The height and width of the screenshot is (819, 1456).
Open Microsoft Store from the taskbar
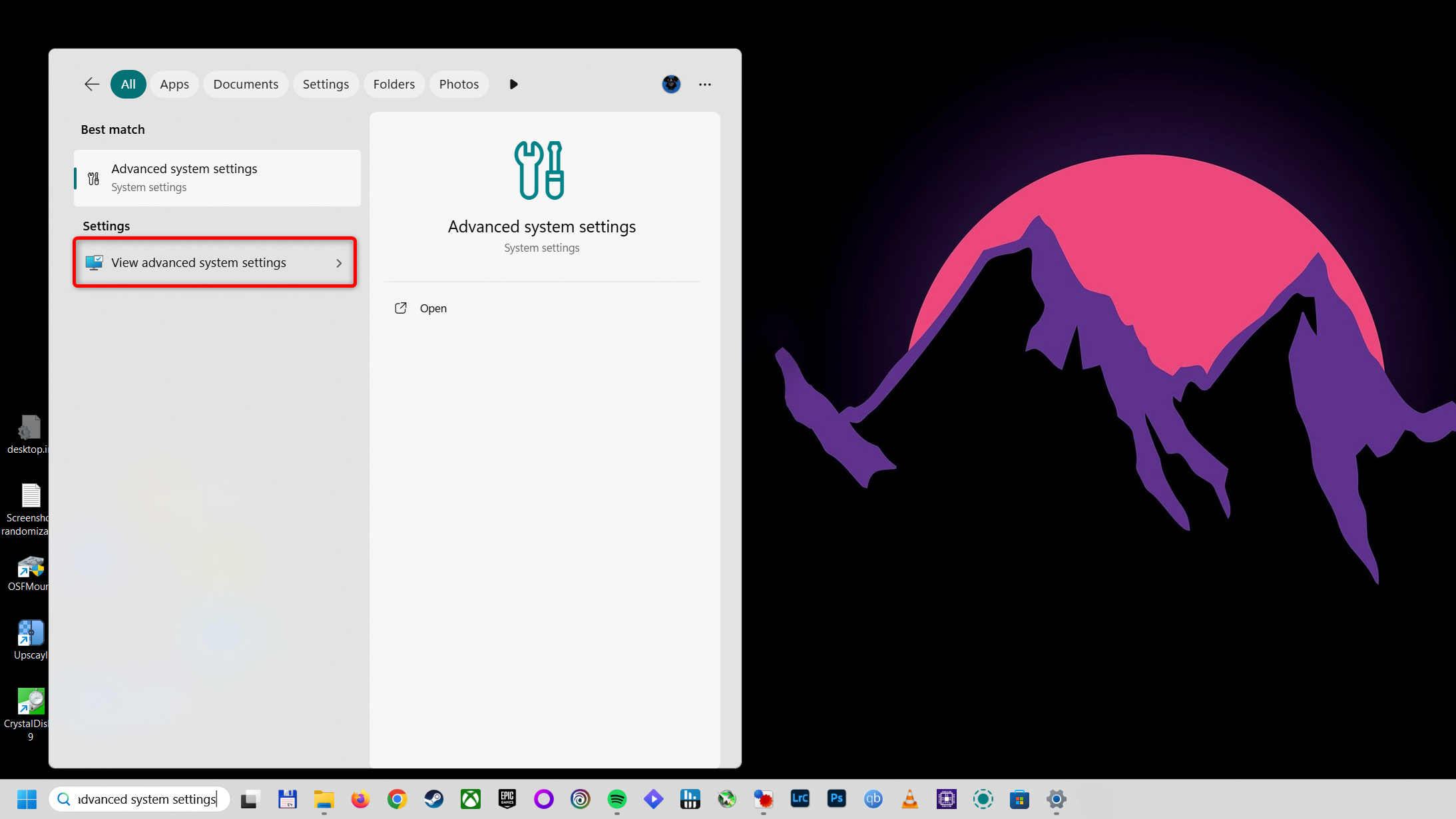pyautogui.click(x=1020, y=799)
